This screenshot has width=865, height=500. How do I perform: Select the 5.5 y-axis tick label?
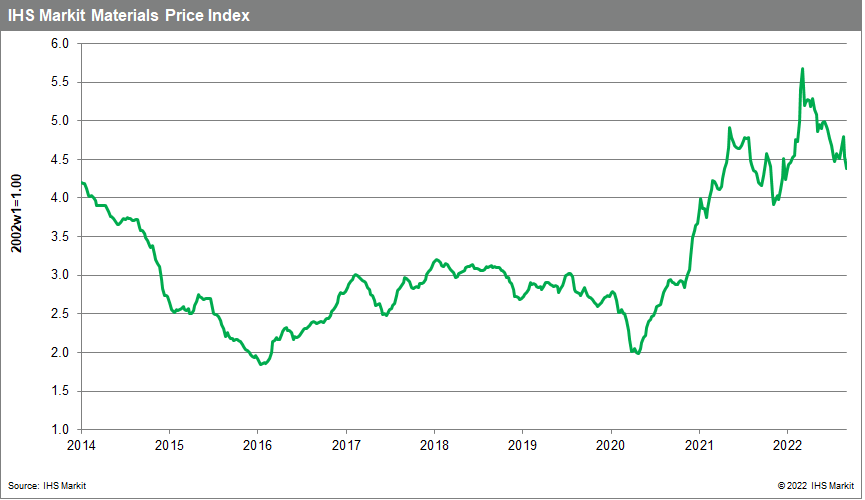59,83
